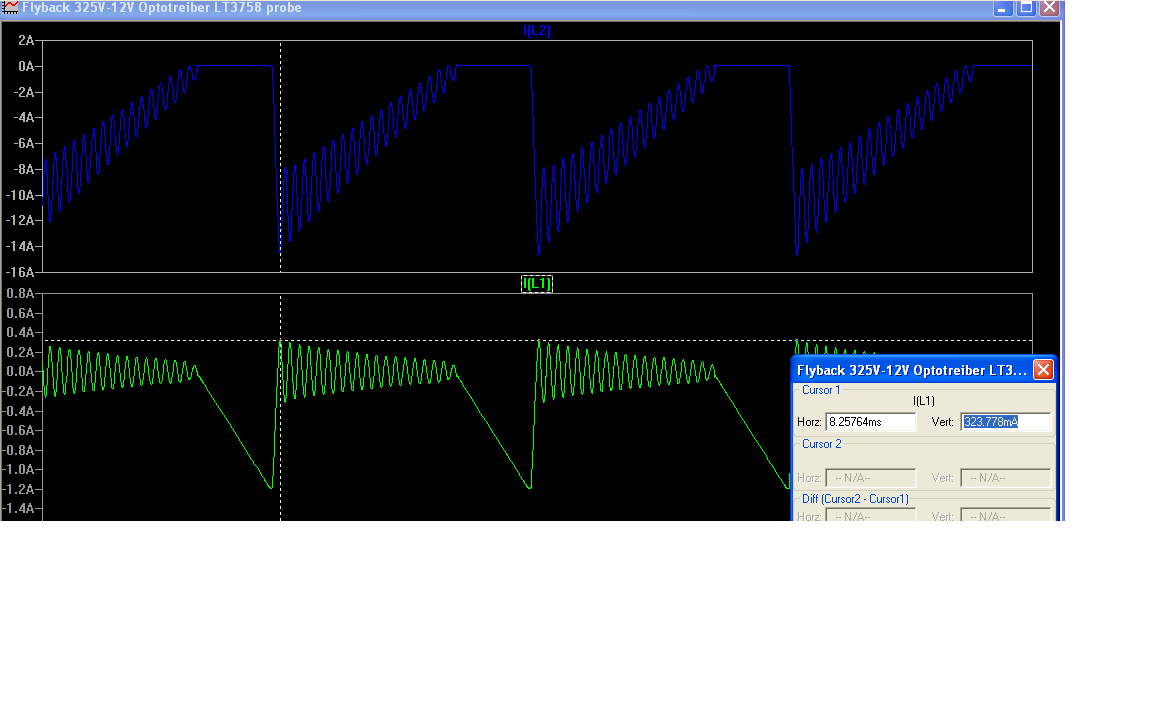Click the 2A label on the upper axis
The width and height of the screenshot is (1152, 720).
click(x=25, y=41)
